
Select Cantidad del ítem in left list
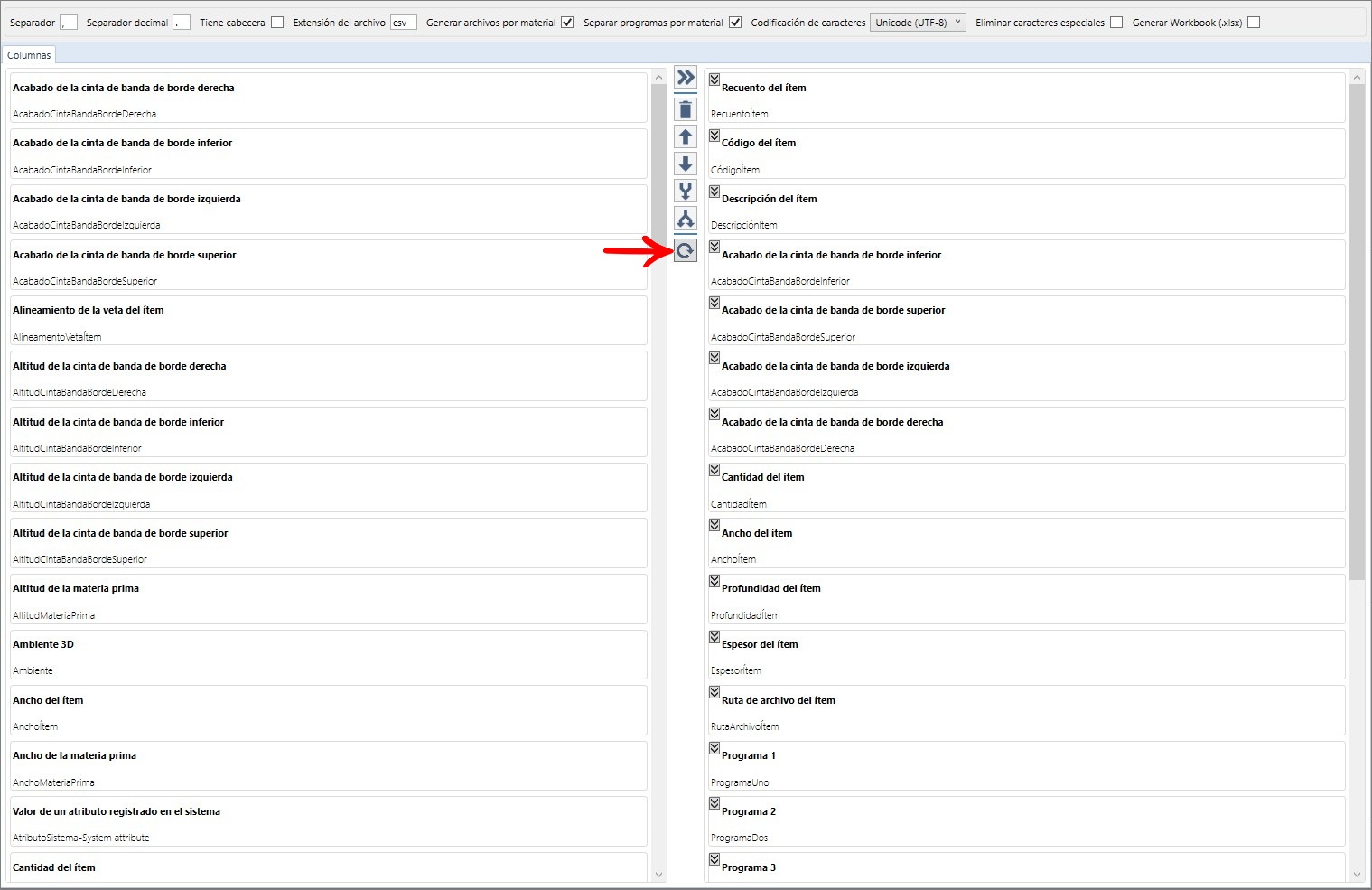point(329,867)
